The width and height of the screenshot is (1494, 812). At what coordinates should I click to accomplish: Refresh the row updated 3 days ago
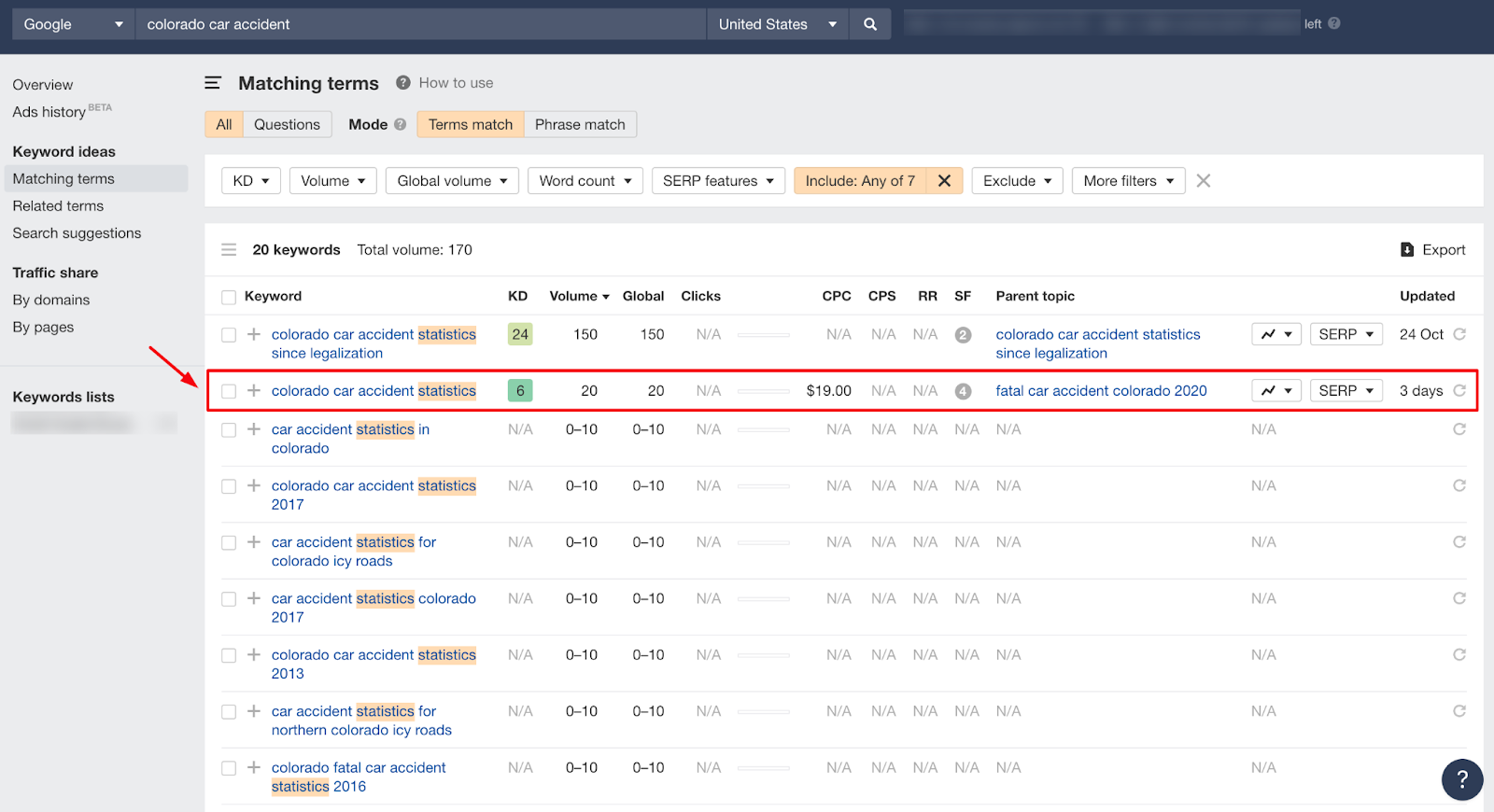pos(1459,390)
